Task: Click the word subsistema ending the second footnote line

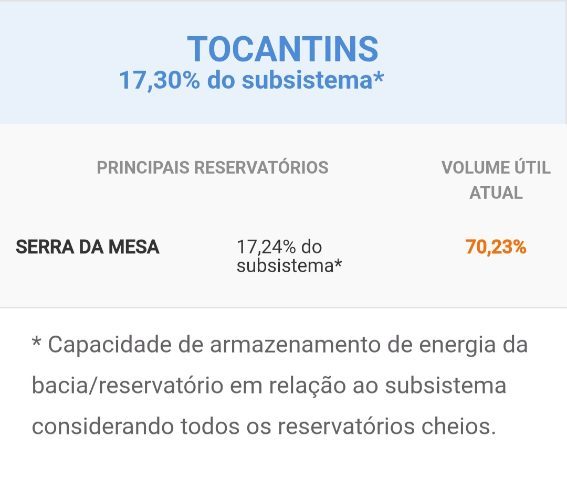Action: (445, 385)
